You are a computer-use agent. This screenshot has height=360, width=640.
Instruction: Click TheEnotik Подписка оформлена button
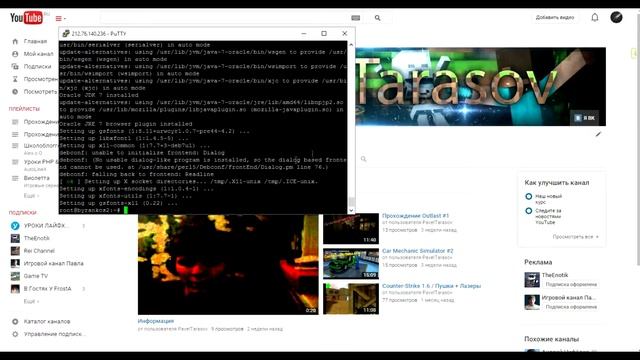coord(571,284)
